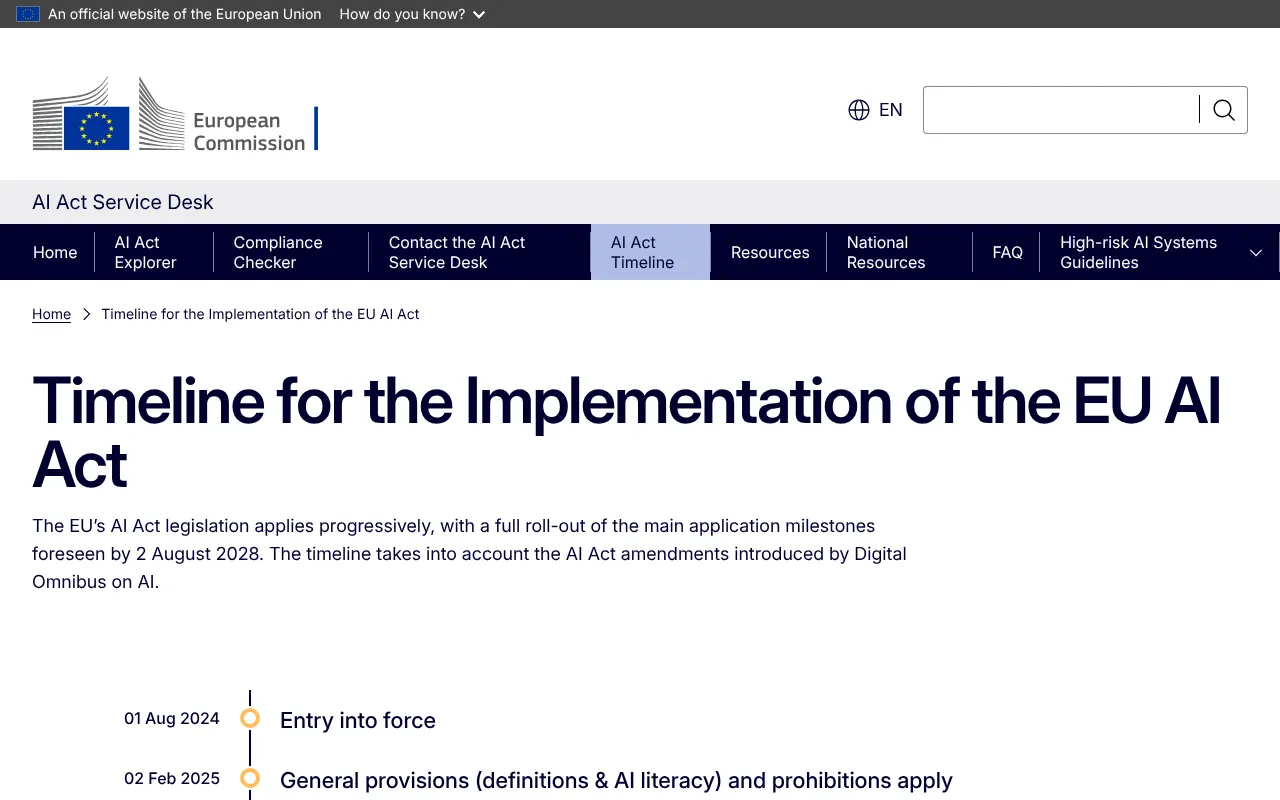Click the breadcrumb text 'Timeline for the Implementation'

(x=260, y=314)
